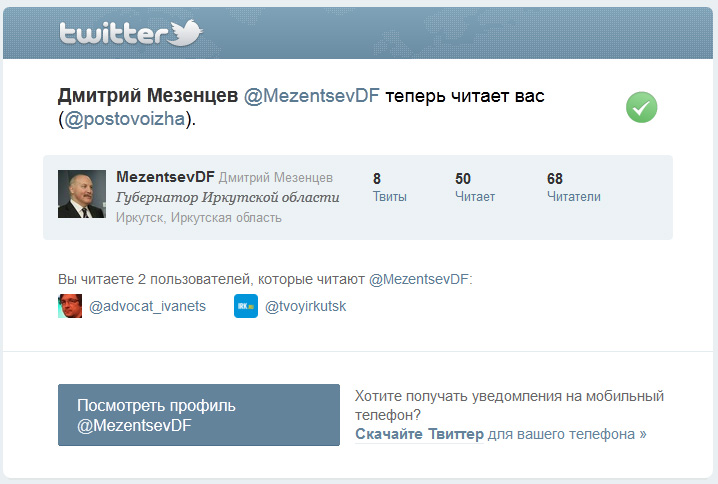Click the Губернатор Иркутской области bio text
Screen dimensions: 718x484
pos(228,197)
